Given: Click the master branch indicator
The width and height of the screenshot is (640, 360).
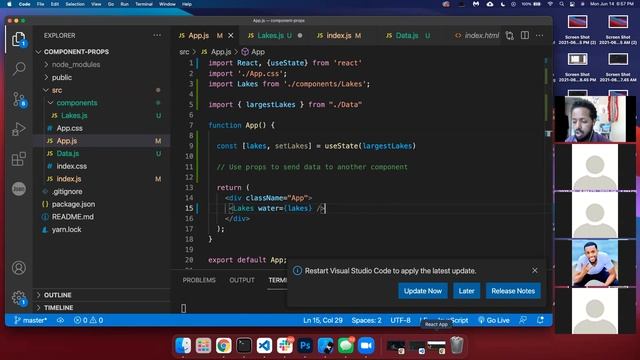Looking at the screenshot, I should click(x=31, y=320).
